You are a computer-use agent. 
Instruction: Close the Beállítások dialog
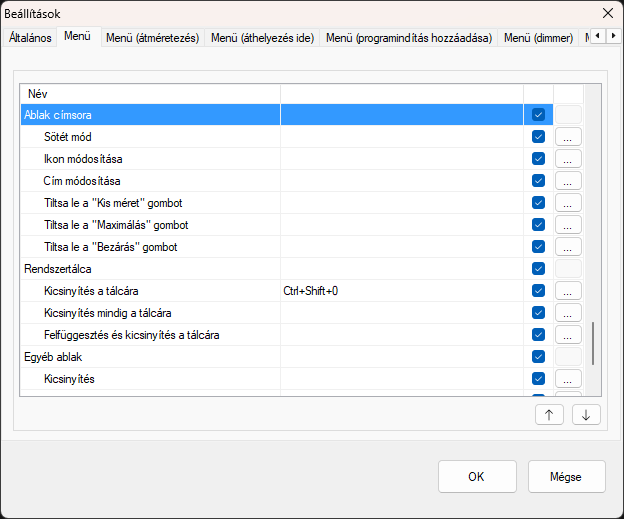[608, 13]
